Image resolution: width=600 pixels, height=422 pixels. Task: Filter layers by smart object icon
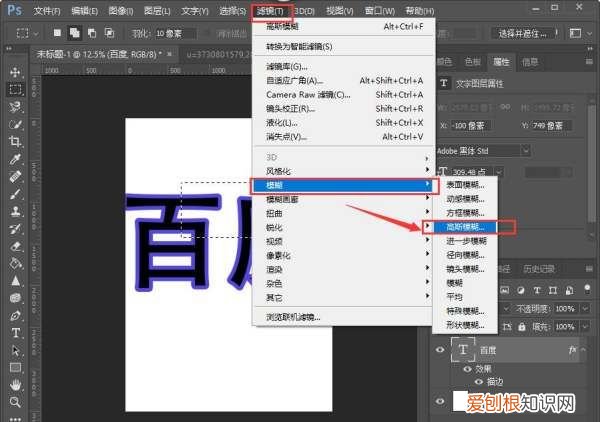569,290
